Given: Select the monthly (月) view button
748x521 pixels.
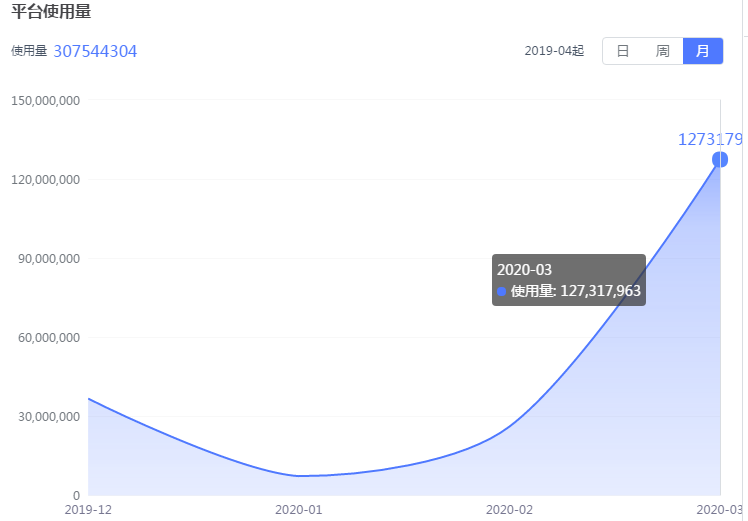Looking at the screenshot, I should coord(702,51).
